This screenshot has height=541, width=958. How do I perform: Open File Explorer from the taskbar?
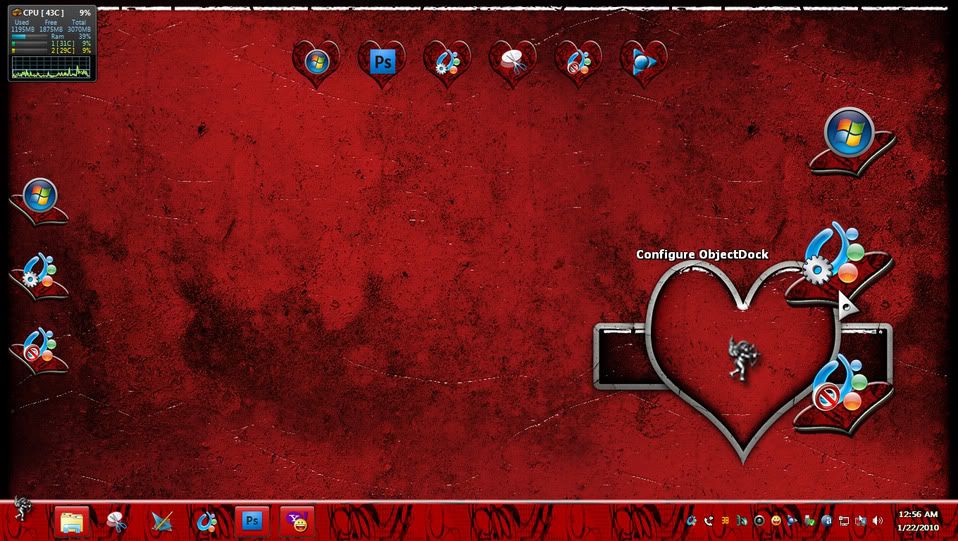click(x=71, y=521)
